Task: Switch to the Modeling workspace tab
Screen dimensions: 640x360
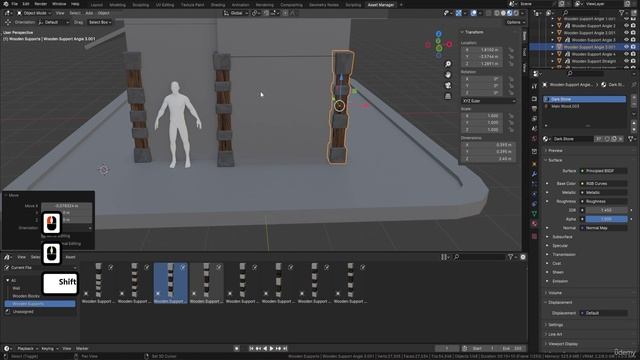Action: click(118, 5)
